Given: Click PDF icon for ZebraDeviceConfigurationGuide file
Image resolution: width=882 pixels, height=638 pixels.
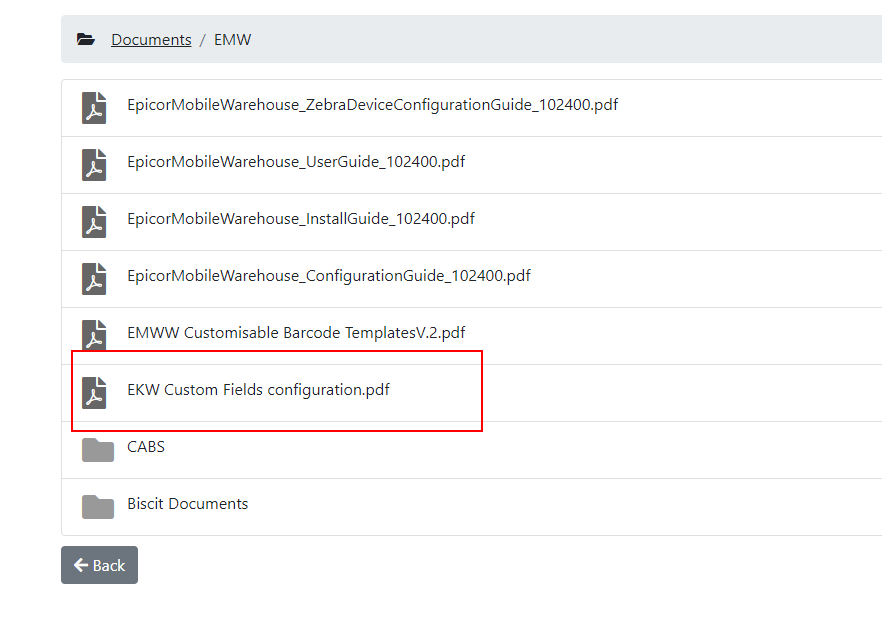Looking at the screenshot, I should pyautogui.click(x=94, y=107).
